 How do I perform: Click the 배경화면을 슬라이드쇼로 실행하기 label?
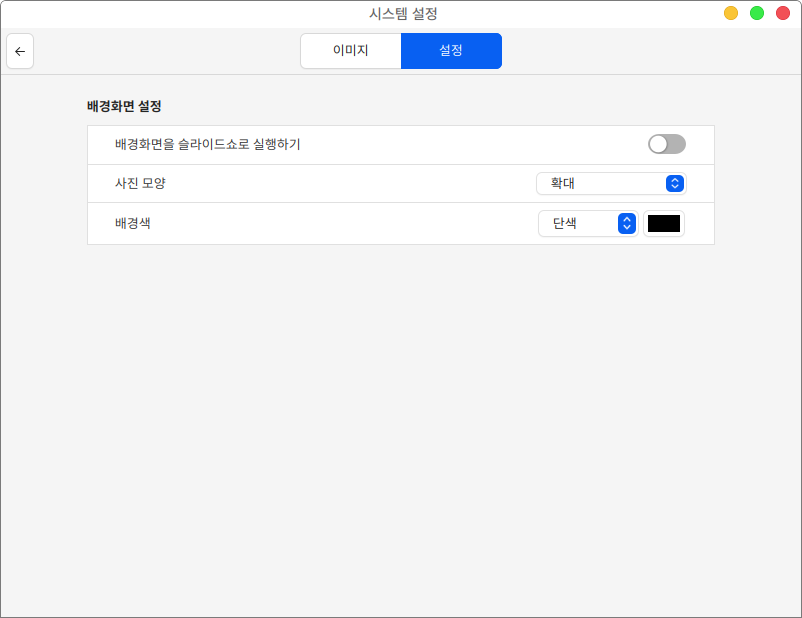[208, 144]
